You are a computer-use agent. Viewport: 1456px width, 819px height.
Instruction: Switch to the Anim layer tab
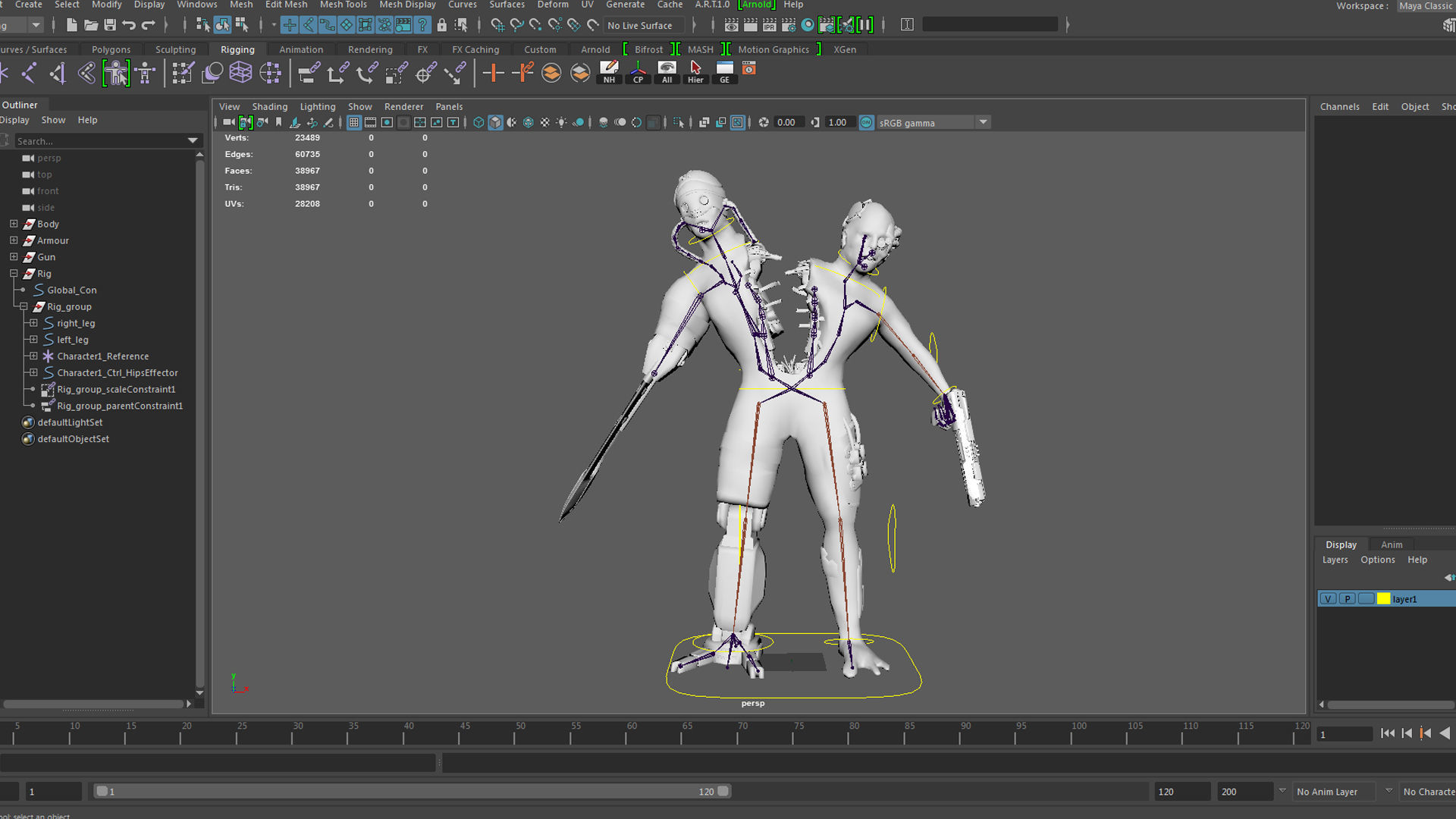pyautogui.click(x=1392, y=544)
